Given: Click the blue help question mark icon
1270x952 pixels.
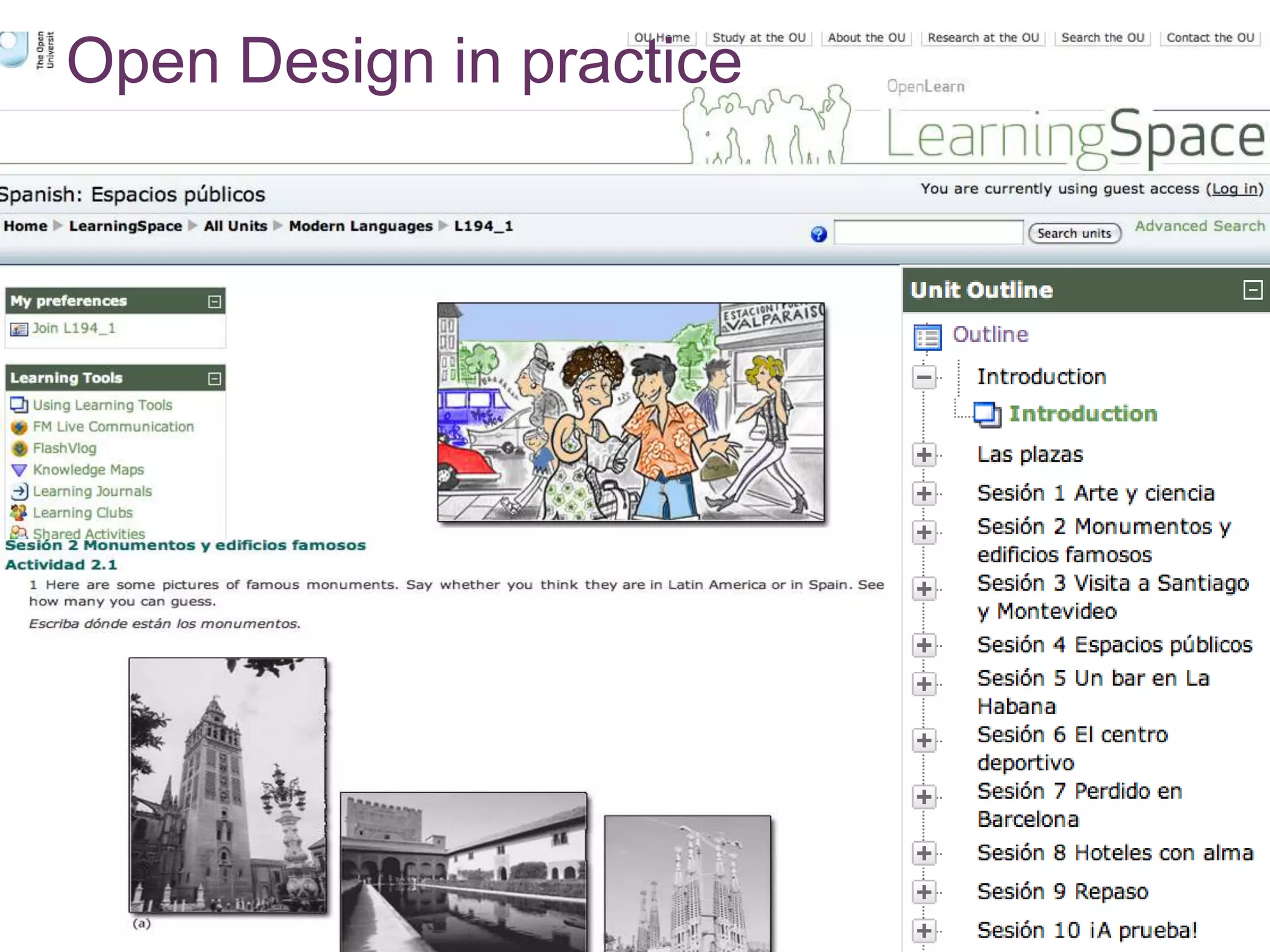Looking at the screenshot, I should click(819, 234).
